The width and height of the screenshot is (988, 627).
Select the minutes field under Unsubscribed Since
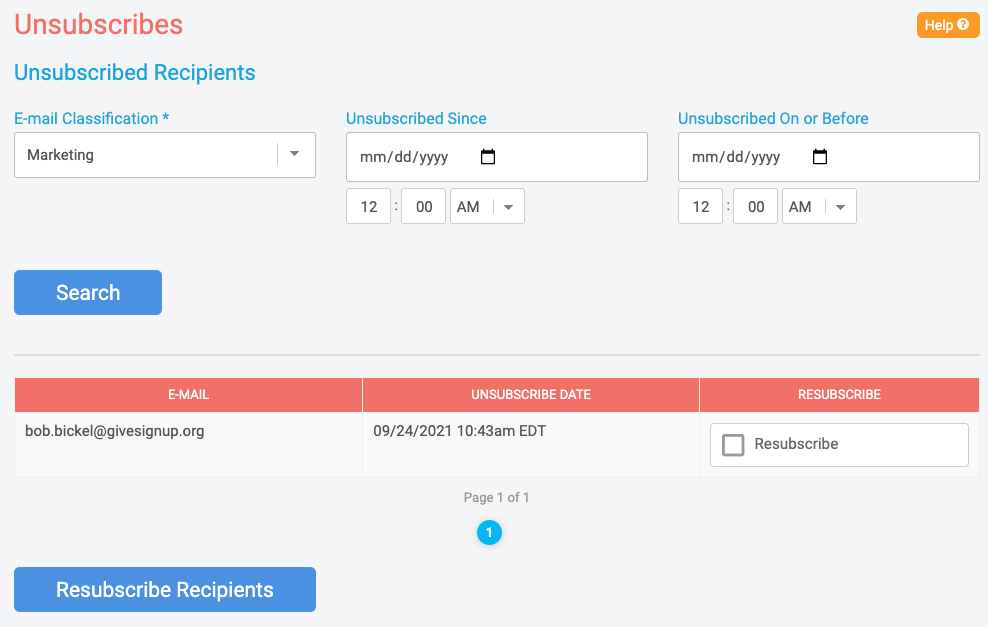pyautogui.click(x=423, y=206)
